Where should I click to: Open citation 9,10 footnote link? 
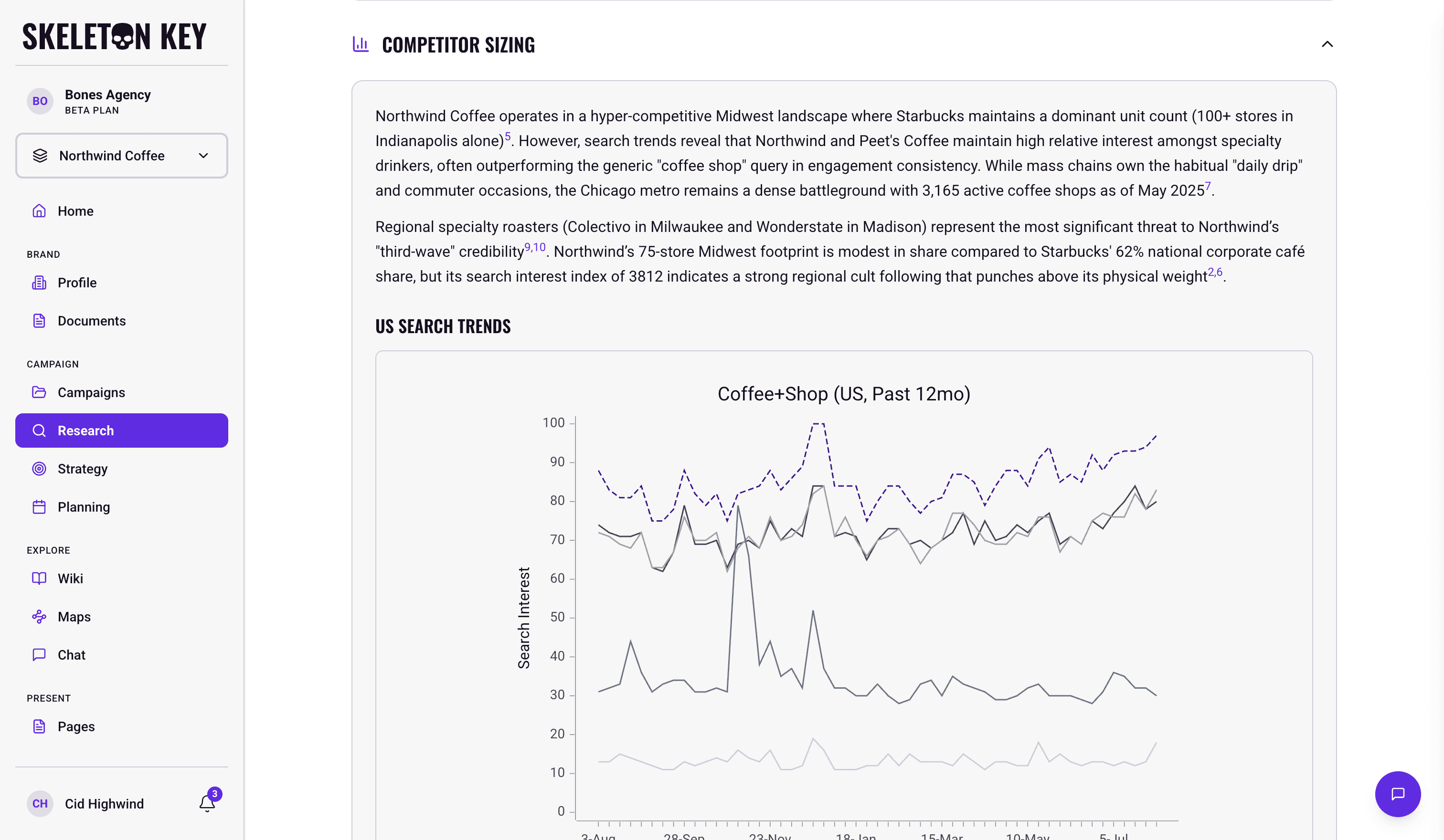535,247
